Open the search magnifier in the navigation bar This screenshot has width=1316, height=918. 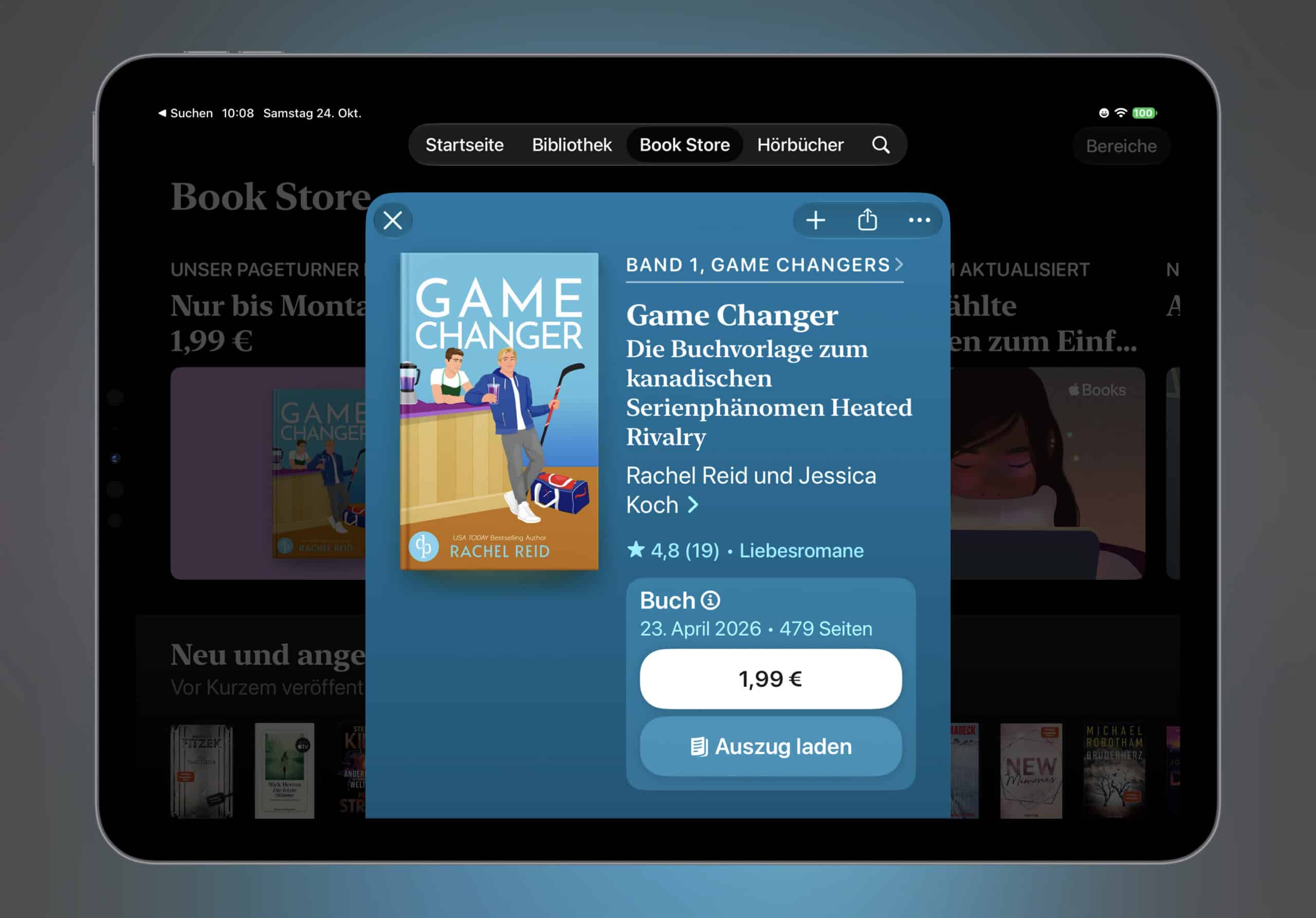pyautogui.click(x=881, y=145)
